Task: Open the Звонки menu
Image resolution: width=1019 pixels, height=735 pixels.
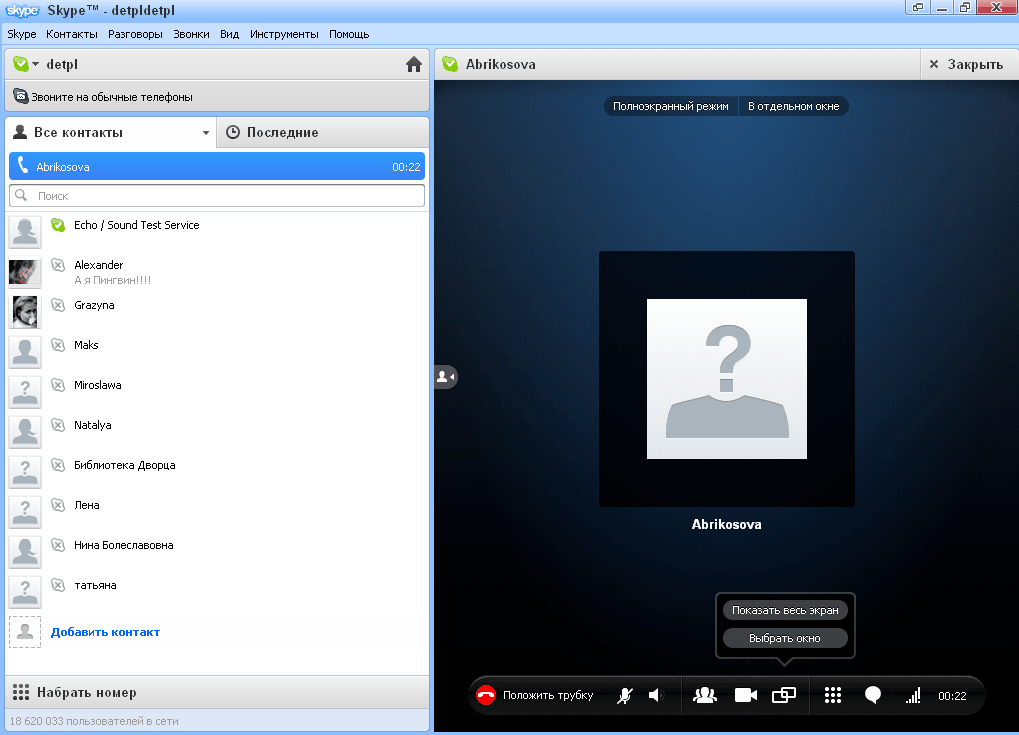Action: click(191, 34)
